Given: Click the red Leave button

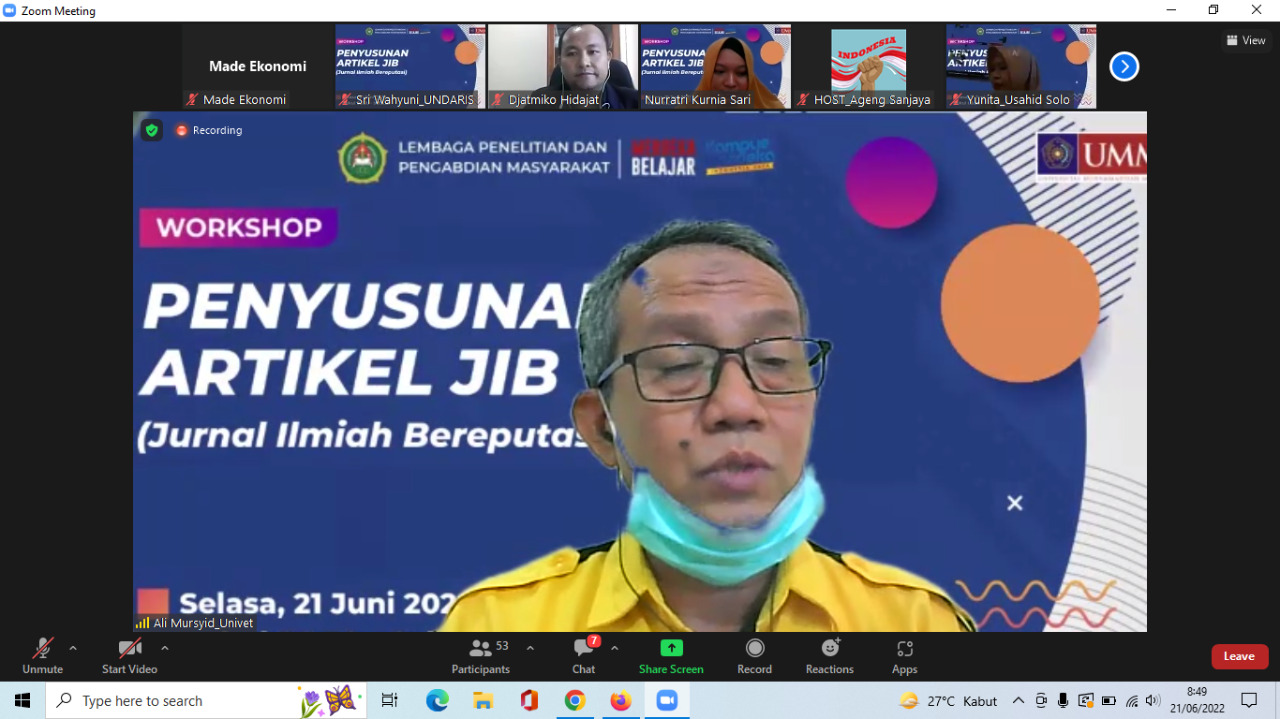Looking at the screenshot, I should [1239, 657].
